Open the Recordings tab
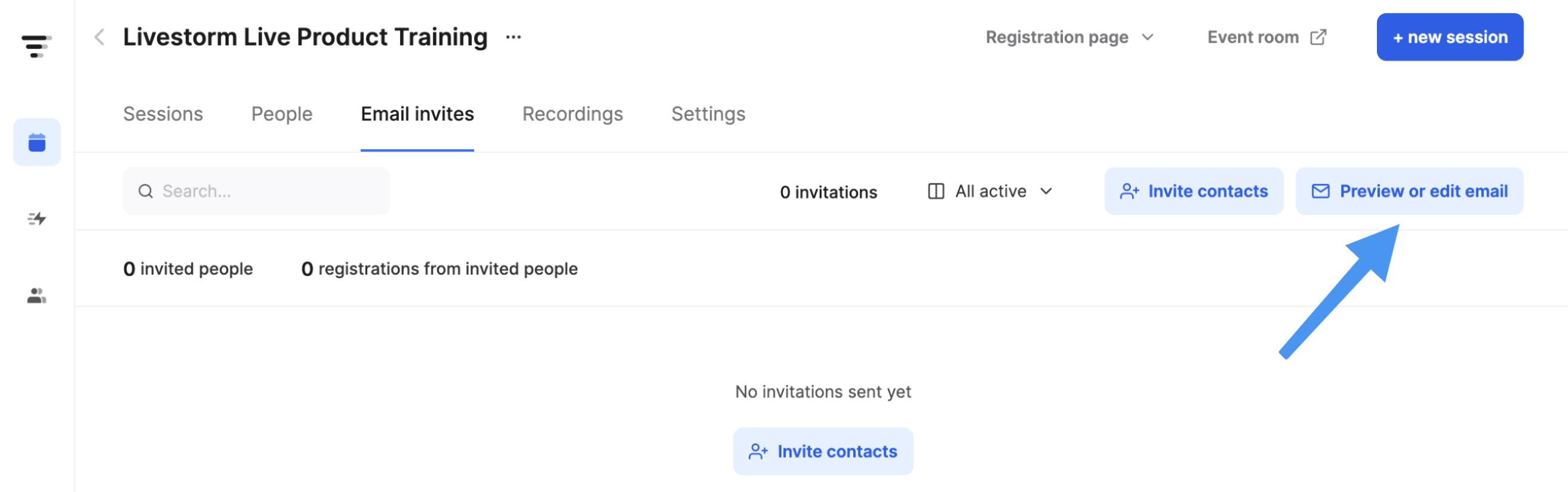 tap(572, 113)
